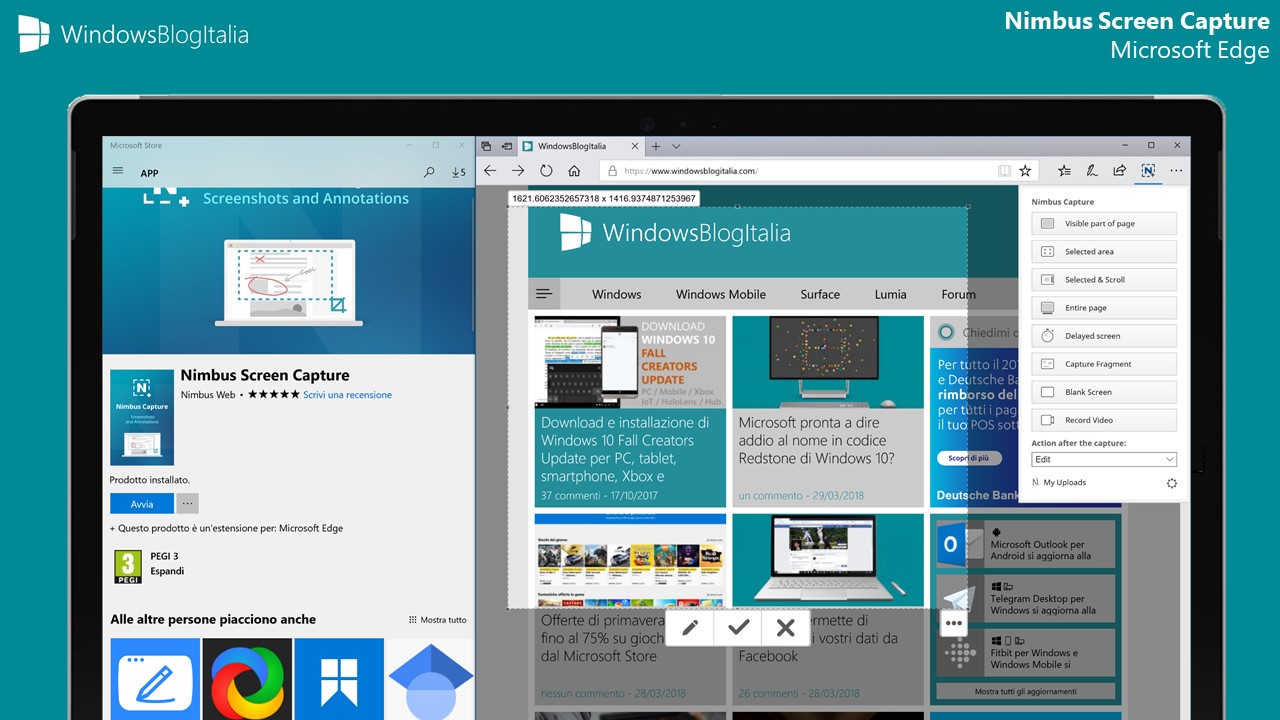This screenshot has width=1280, height=720.
Task: Refresh the page in Edge
Action: (x=546, y=171)
